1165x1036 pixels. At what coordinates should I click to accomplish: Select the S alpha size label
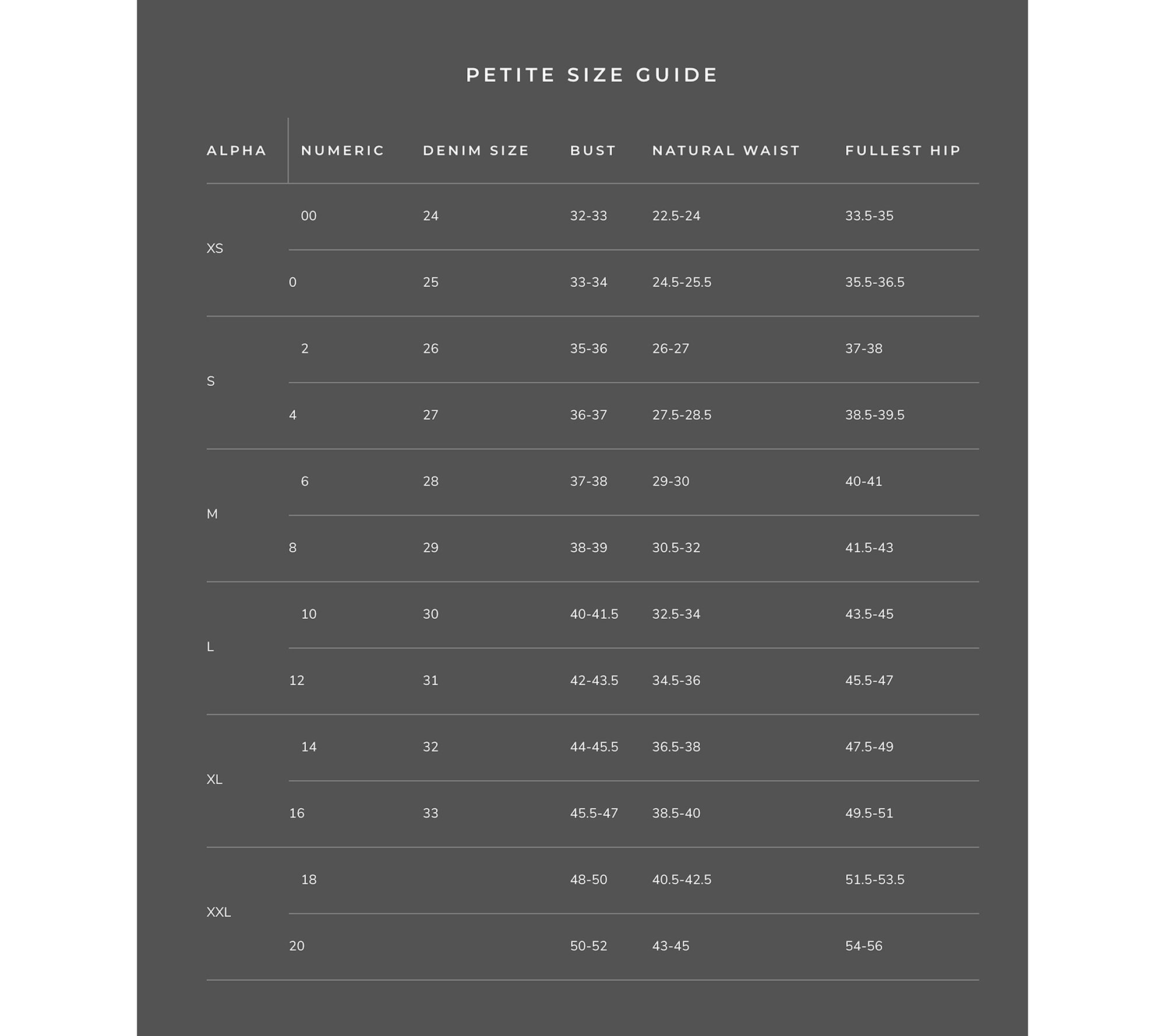[211, 382]
